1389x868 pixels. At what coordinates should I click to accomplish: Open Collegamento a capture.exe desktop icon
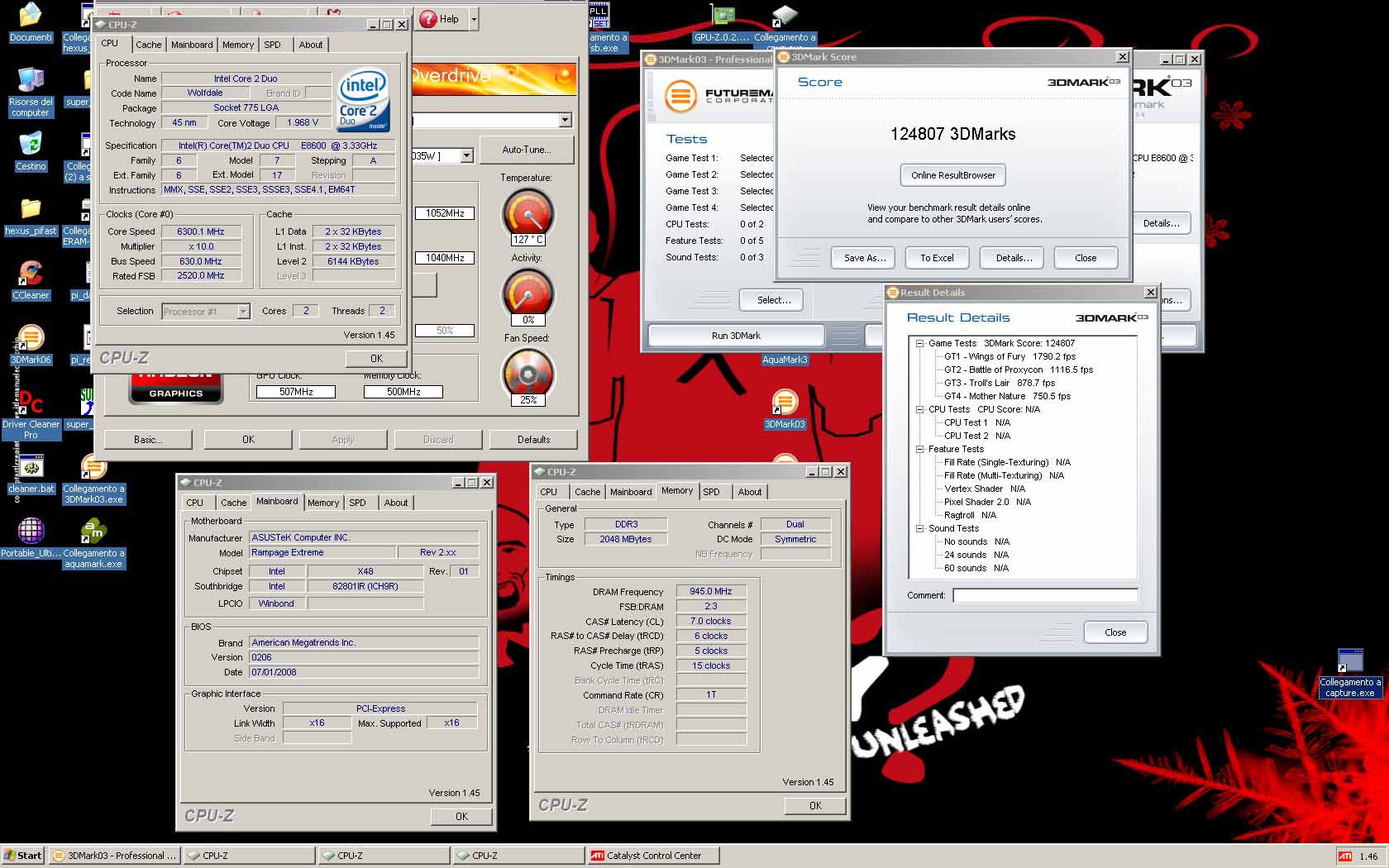pyautogui.click(x=1350, y=661)
